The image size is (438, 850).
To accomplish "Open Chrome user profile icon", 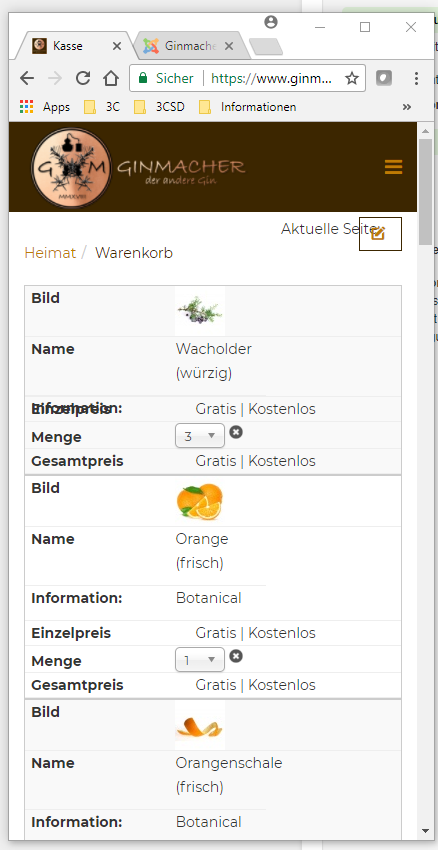I will 271,22.
